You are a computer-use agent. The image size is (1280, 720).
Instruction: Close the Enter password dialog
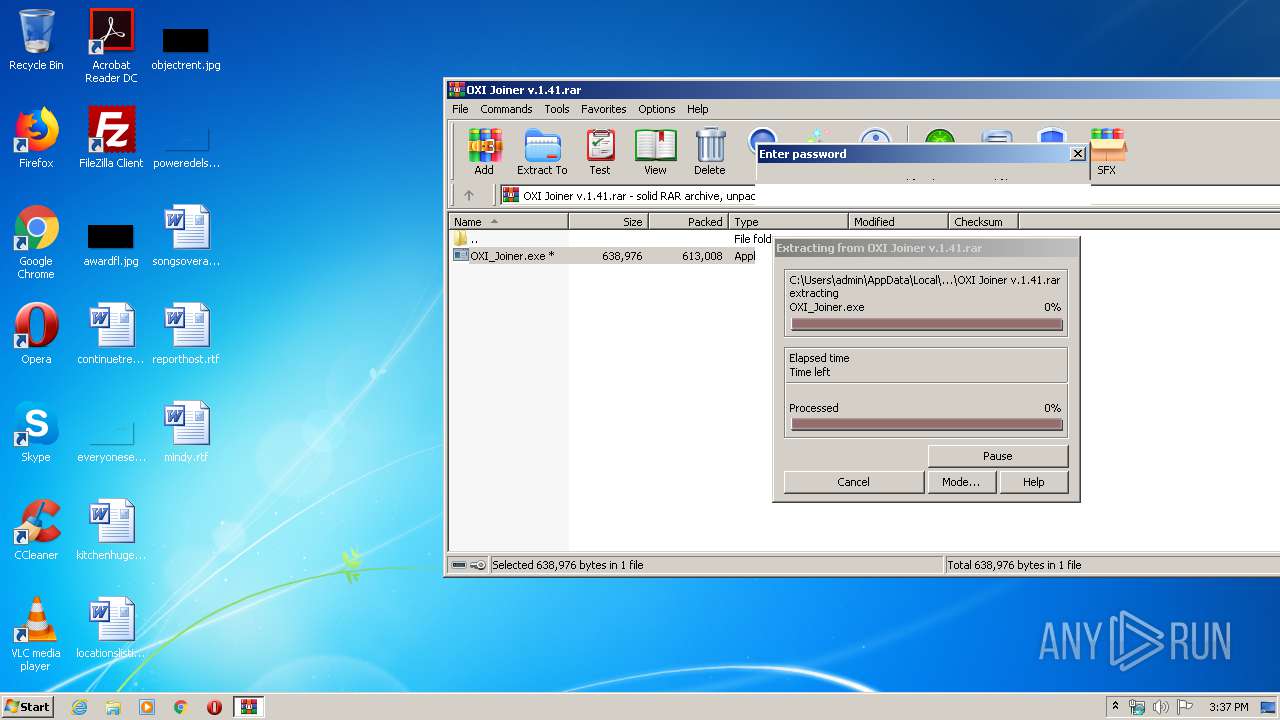(x=1077, y=154)
